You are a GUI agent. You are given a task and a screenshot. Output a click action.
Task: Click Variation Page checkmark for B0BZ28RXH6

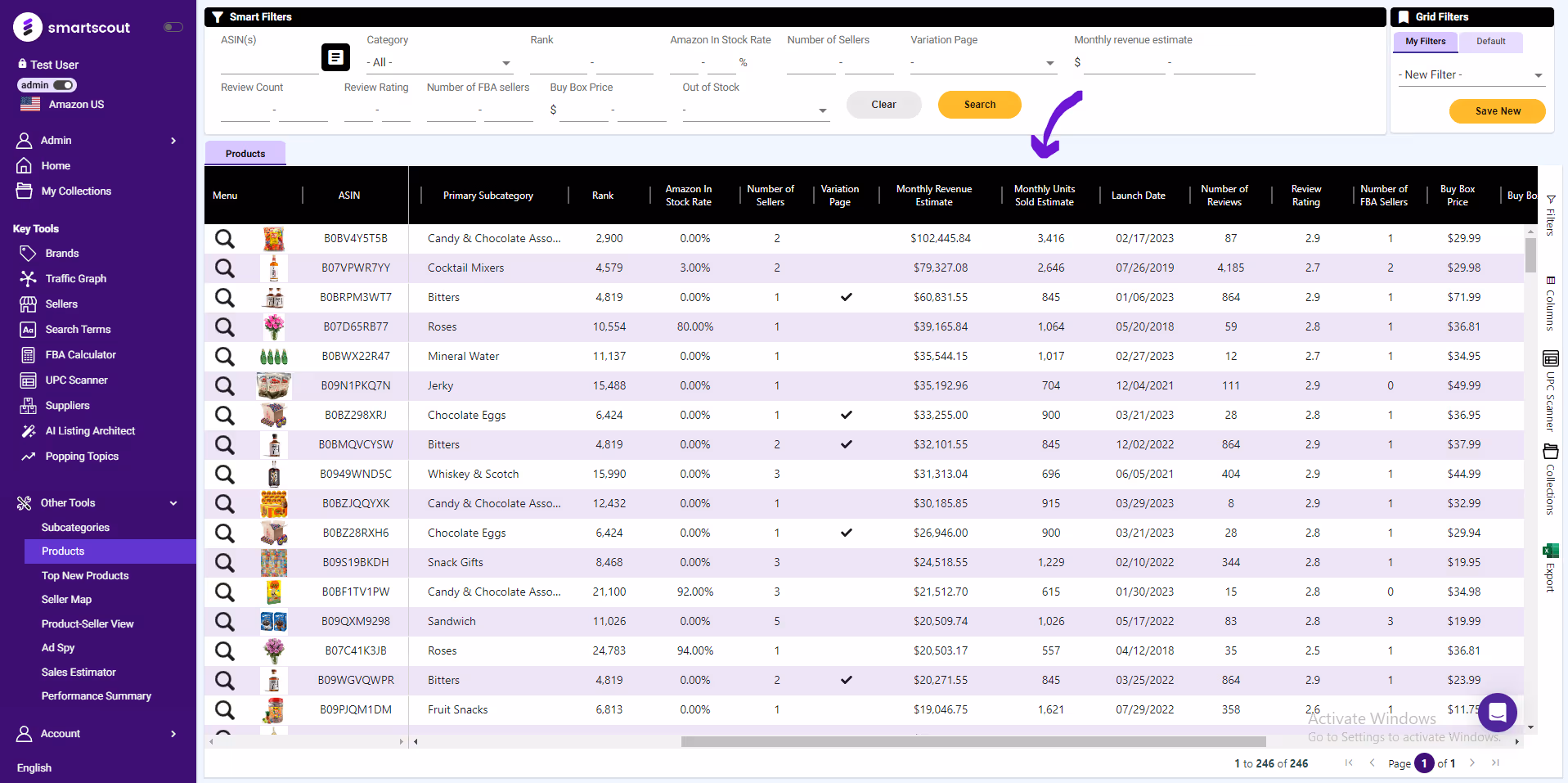coord(847,533)
